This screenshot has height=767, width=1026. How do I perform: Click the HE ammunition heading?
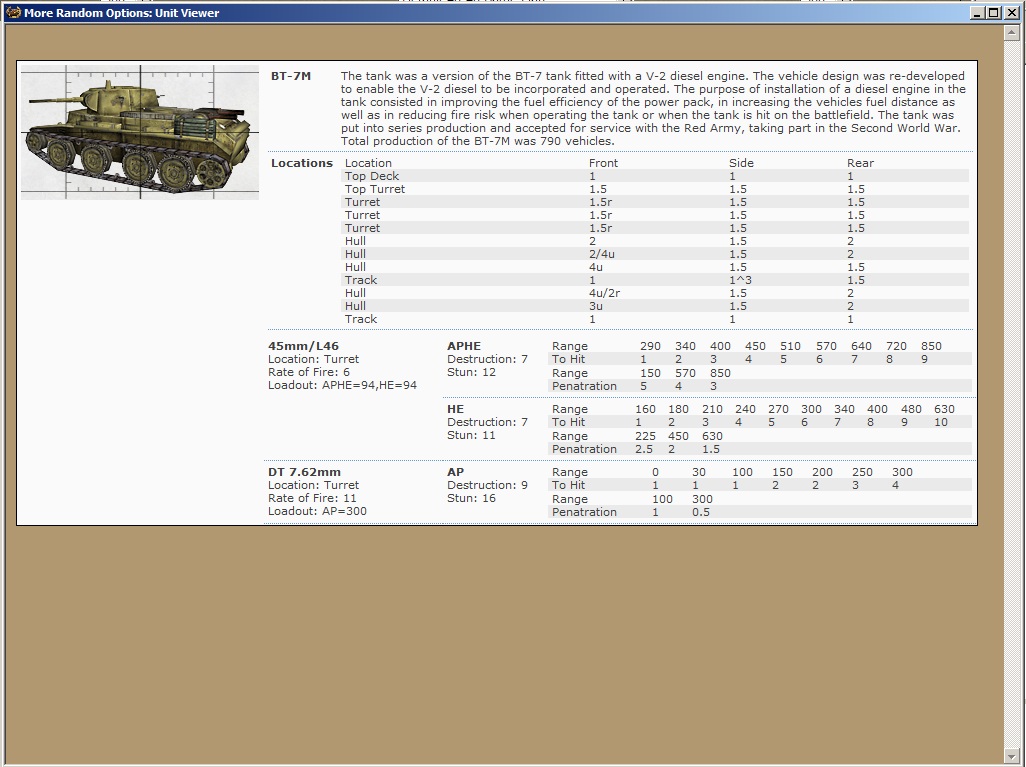pos(455,409)
